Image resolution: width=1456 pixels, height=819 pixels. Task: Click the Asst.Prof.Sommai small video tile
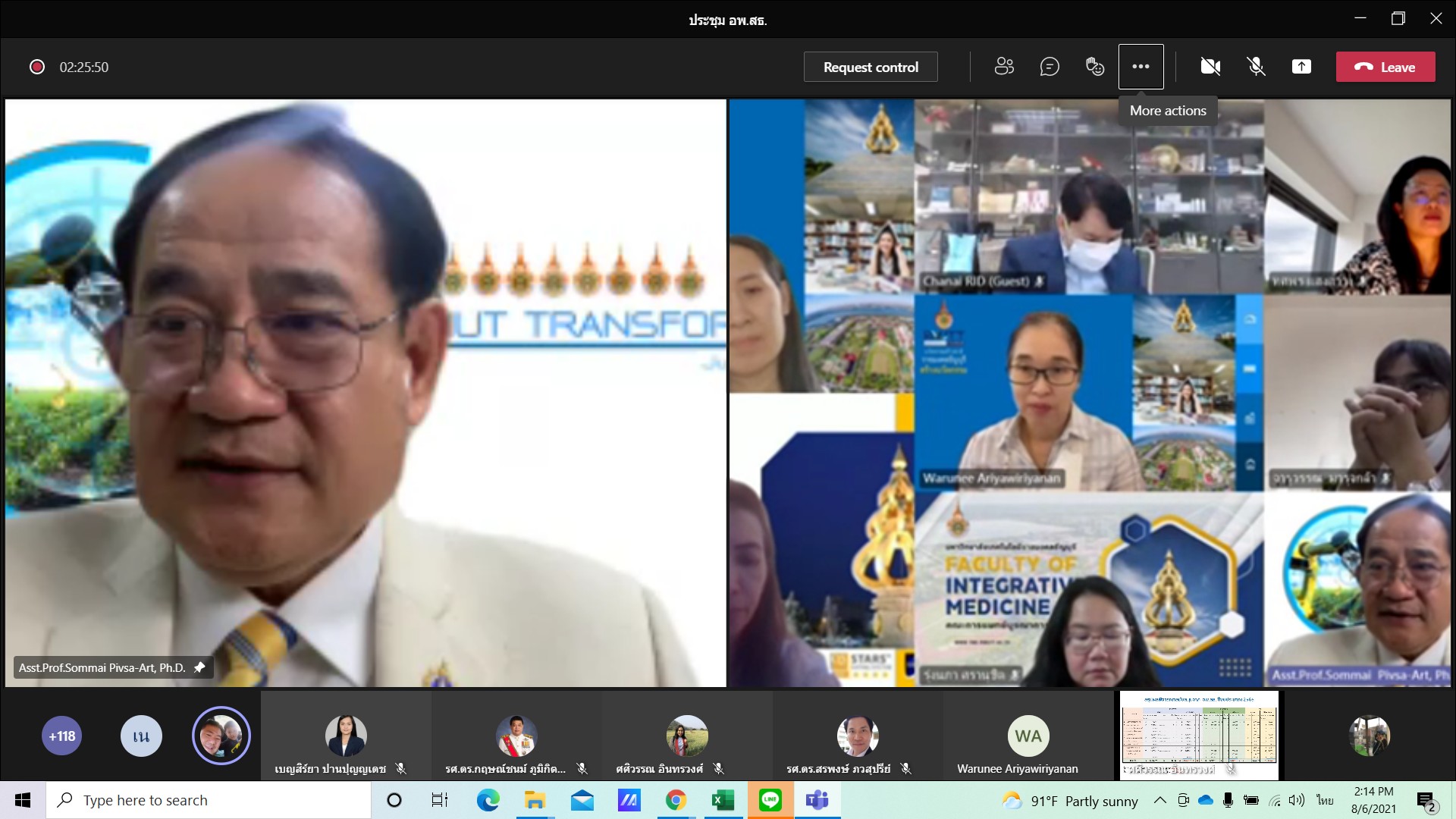click(x=1357, y=589)
